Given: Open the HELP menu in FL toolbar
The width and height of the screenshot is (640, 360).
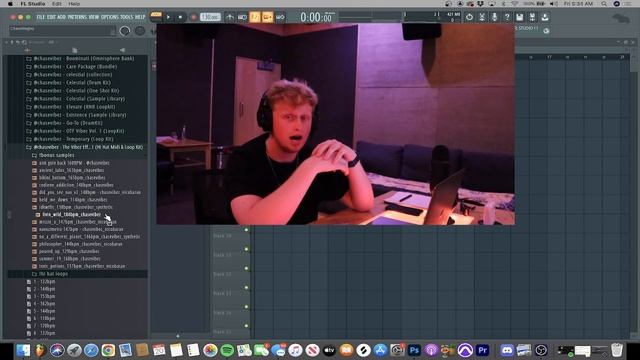Looking at the screenshot, I should (x=140, y=17).
